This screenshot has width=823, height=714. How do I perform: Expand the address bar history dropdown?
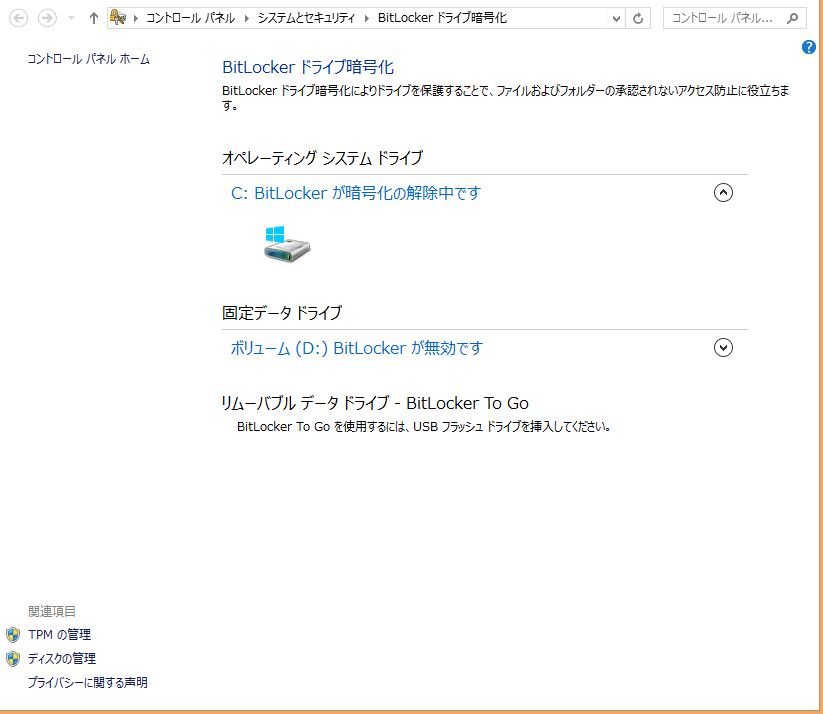coord(617,18)
